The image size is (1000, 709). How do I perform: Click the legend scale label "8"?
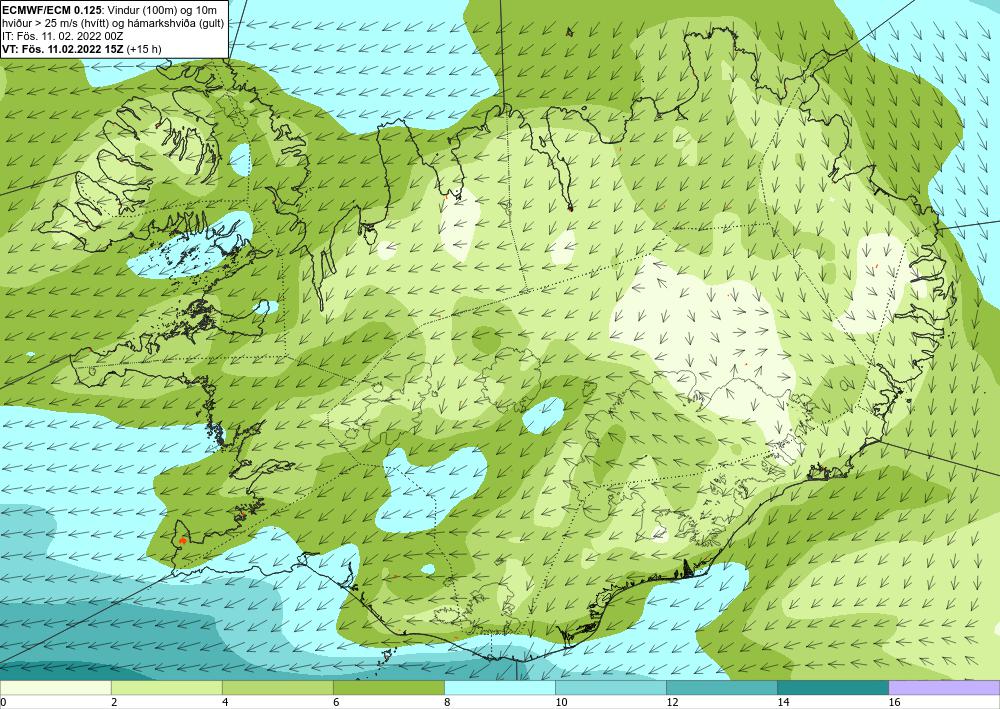tap(448, 702)
